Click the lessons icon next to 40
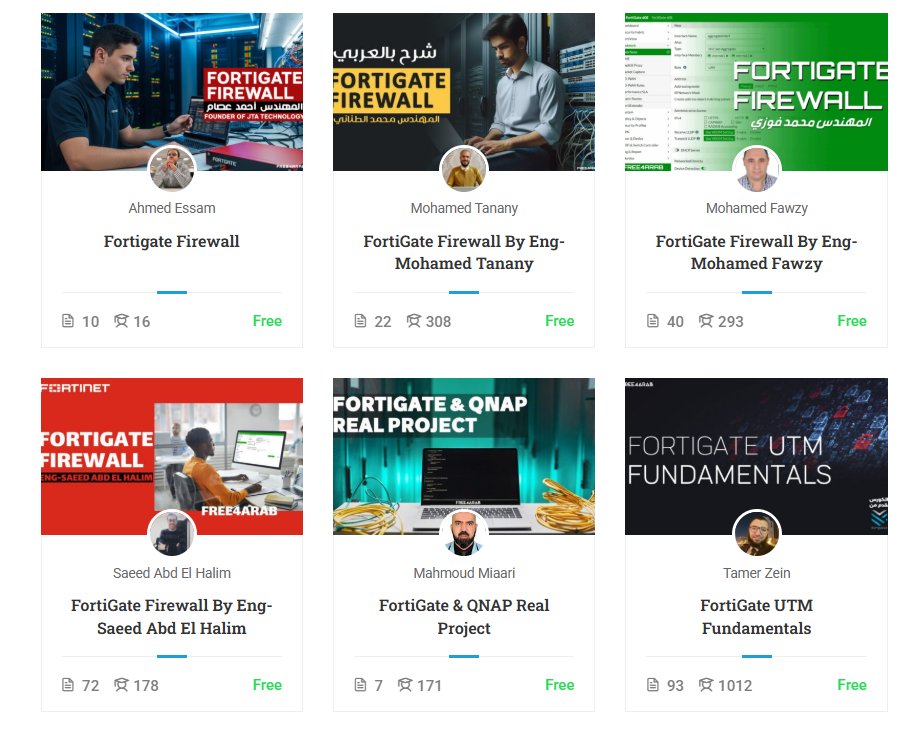This screenshot has height=729, width=901. [x=653, y=321]
